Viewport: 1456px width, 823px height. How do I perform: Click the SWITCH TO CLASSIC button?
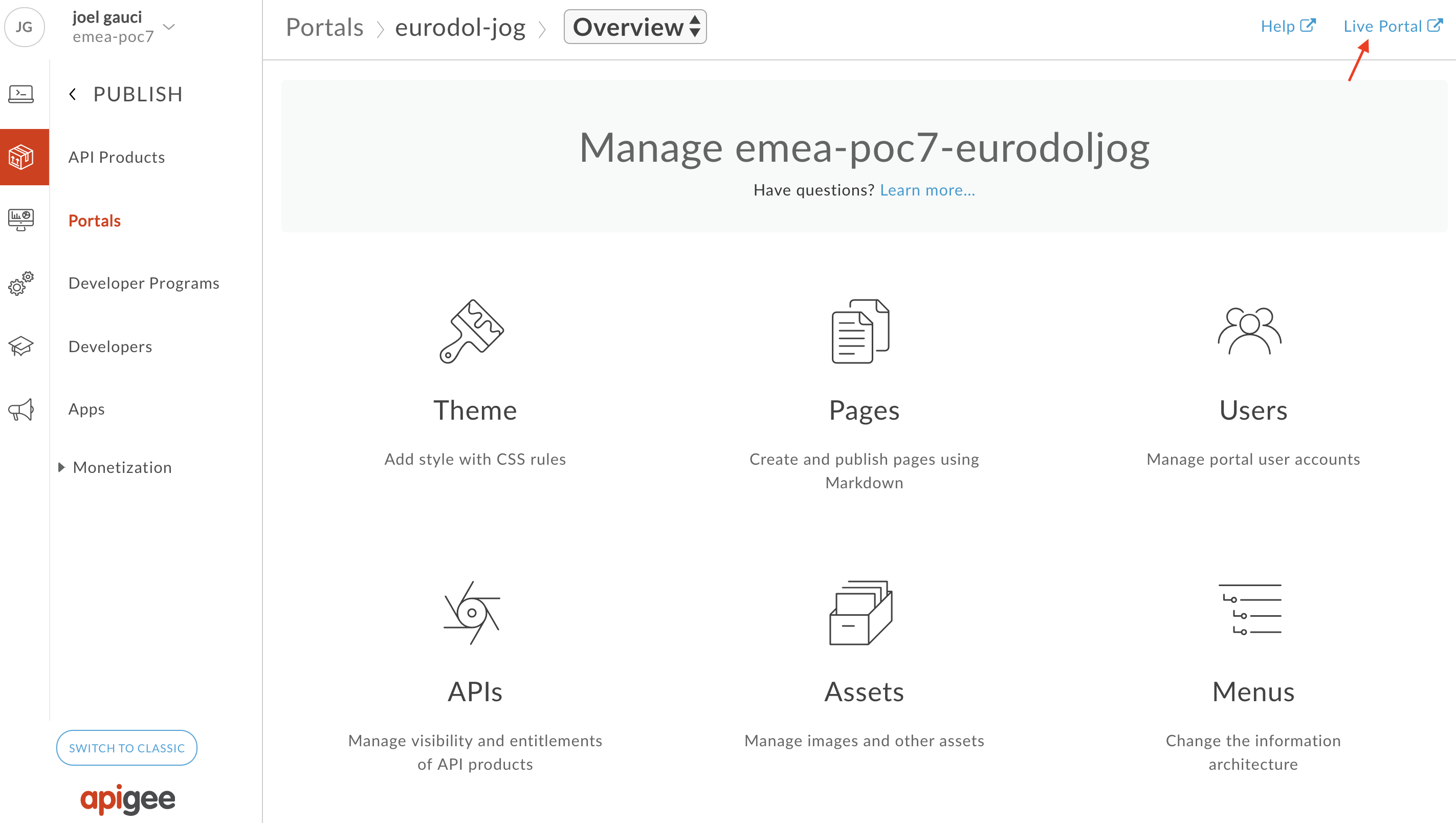click(x=126, y=748)
